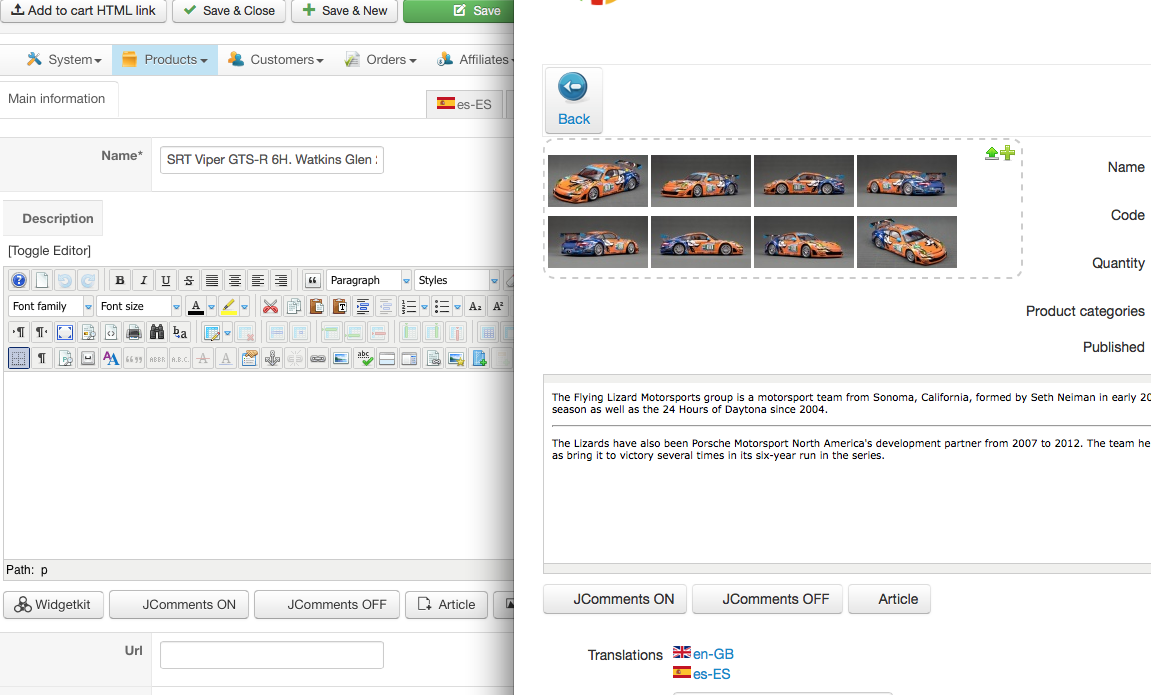Click the Back button

(x=573, y=100)
